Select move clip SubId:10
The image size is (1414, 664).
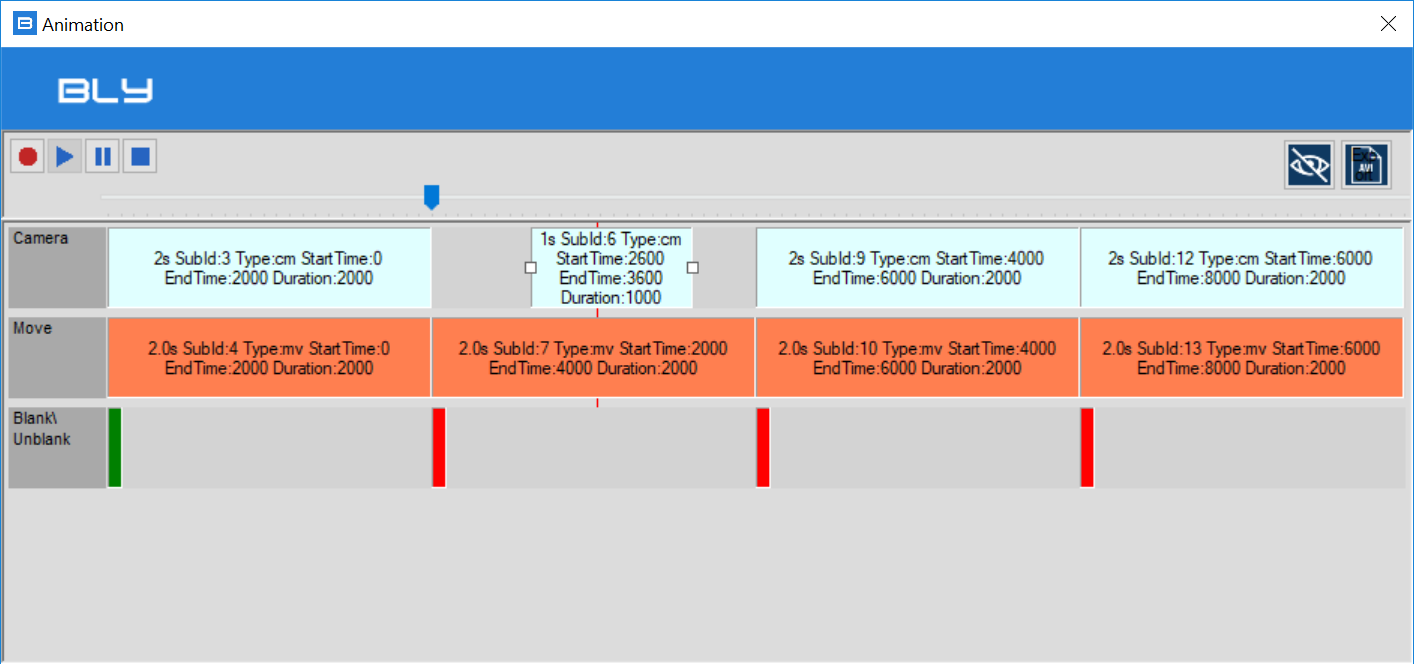click(x=917, y=358)
